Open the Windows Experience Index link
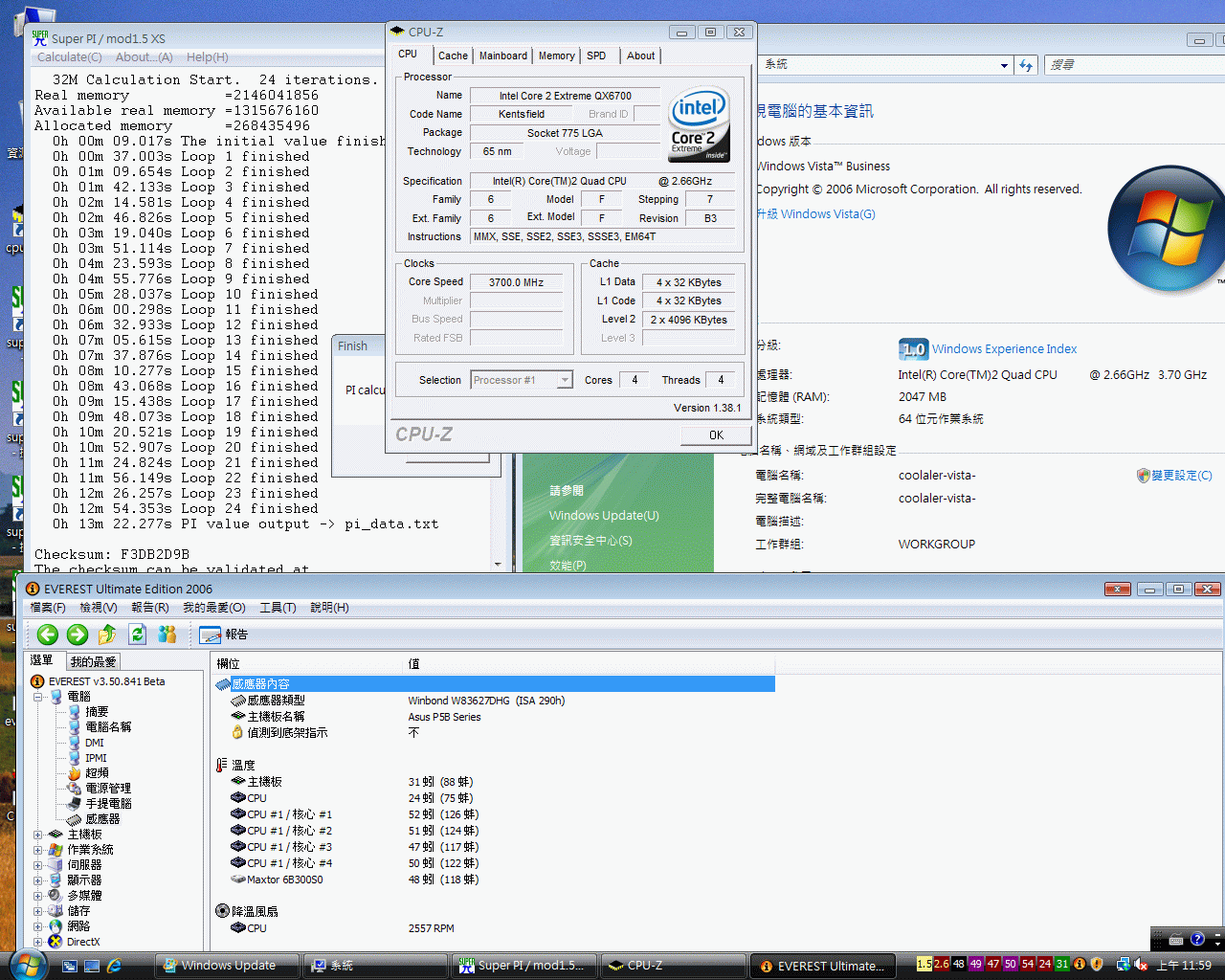Image resolution: width=1225 pixels, height=980 pixels. [1004, 349]
